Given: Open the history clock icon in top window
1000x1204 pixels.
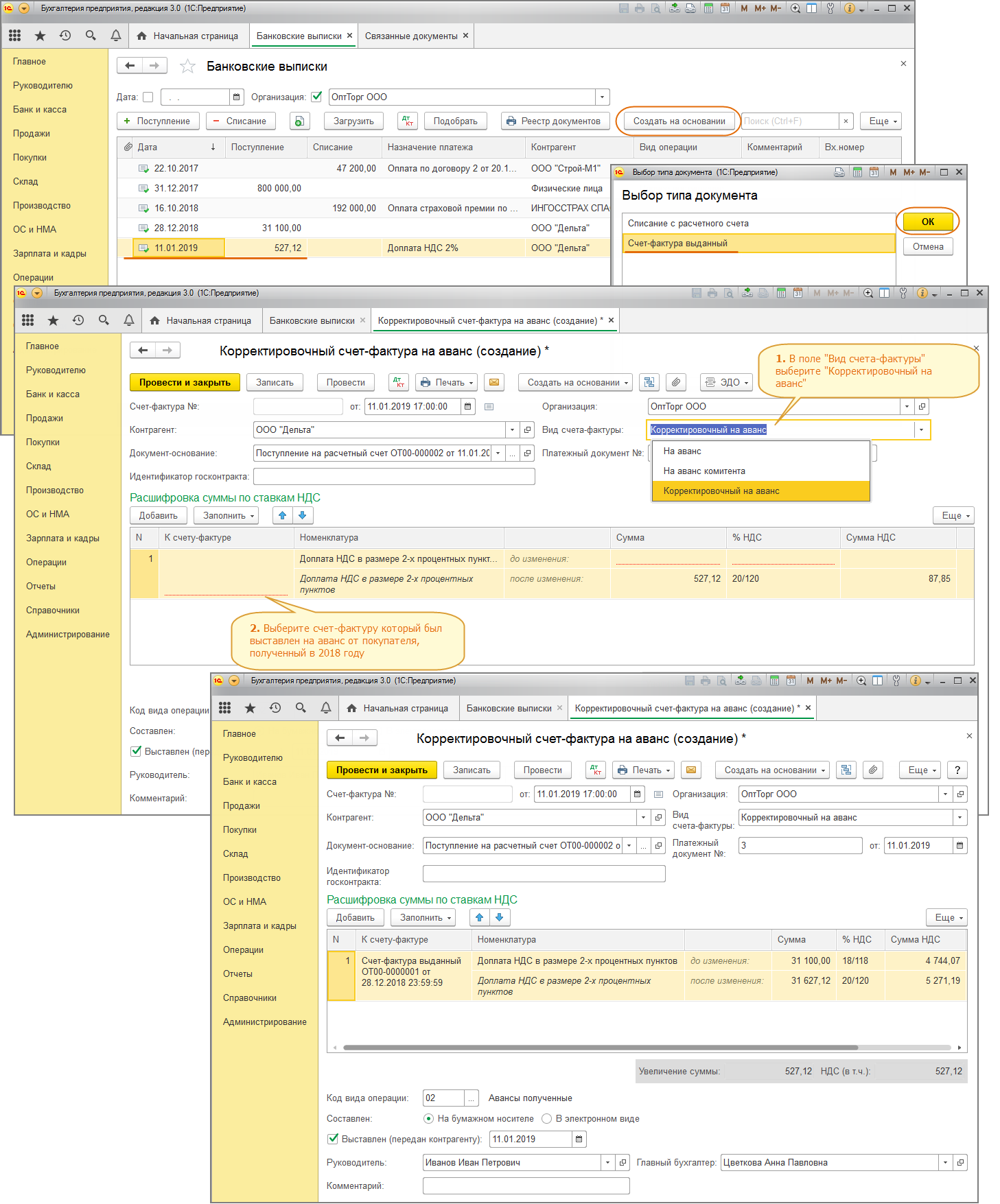Looking at the screenshot, I should point(65,36).
